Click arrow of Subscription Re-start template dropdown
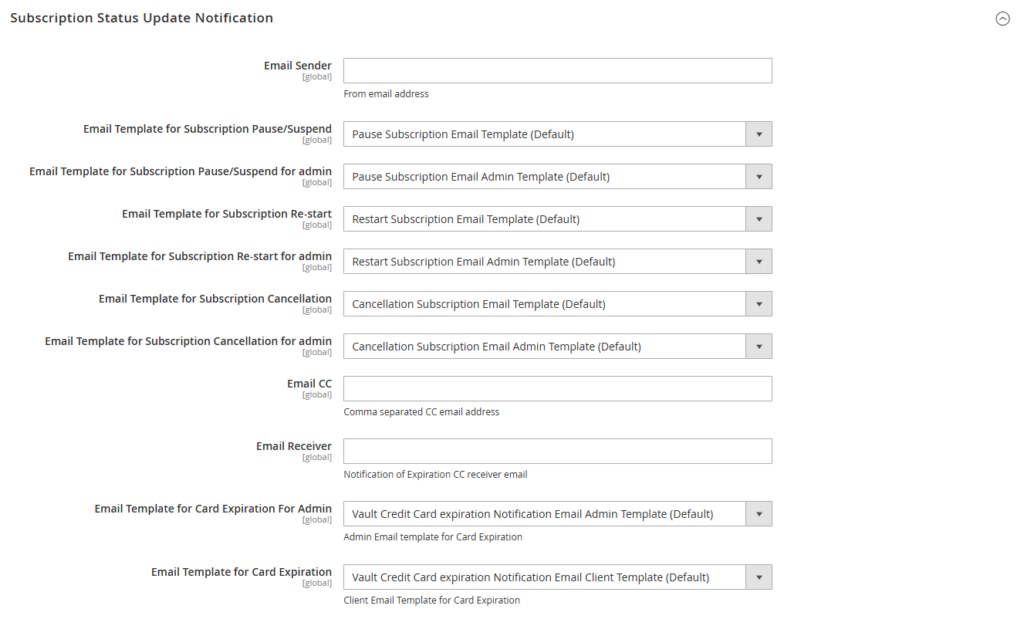 [759, 219]
